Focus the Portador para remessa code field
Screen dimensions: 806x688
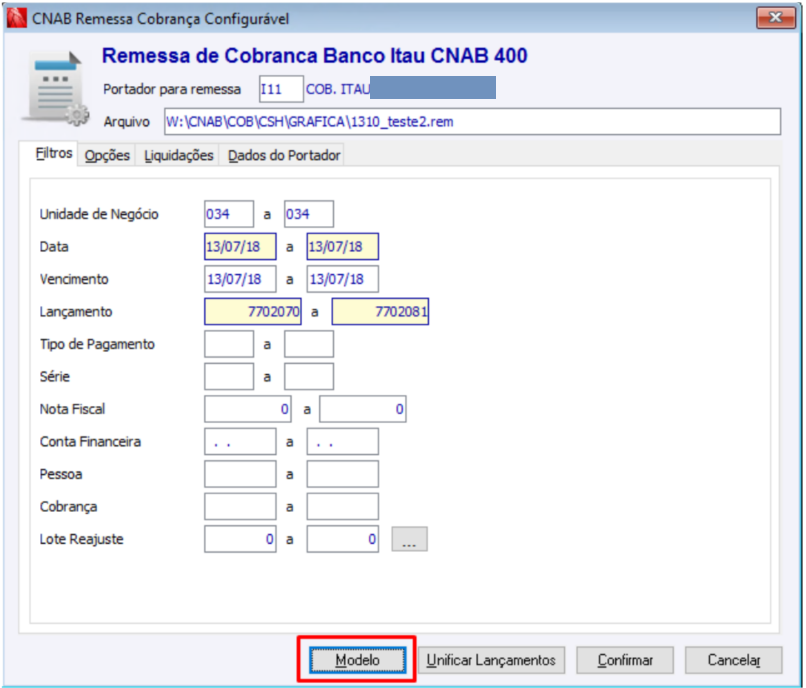[281, 89]
